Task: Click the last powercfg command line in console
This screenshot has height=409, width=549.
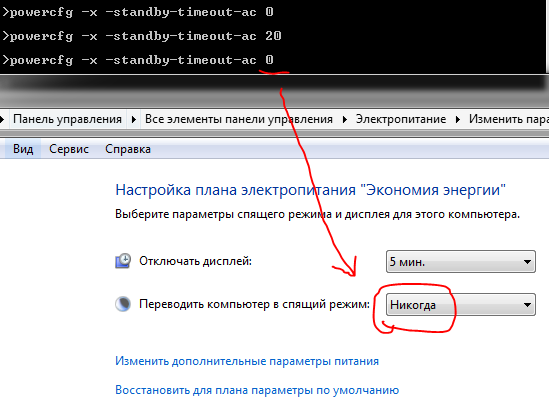Action: tap(138, 60)
